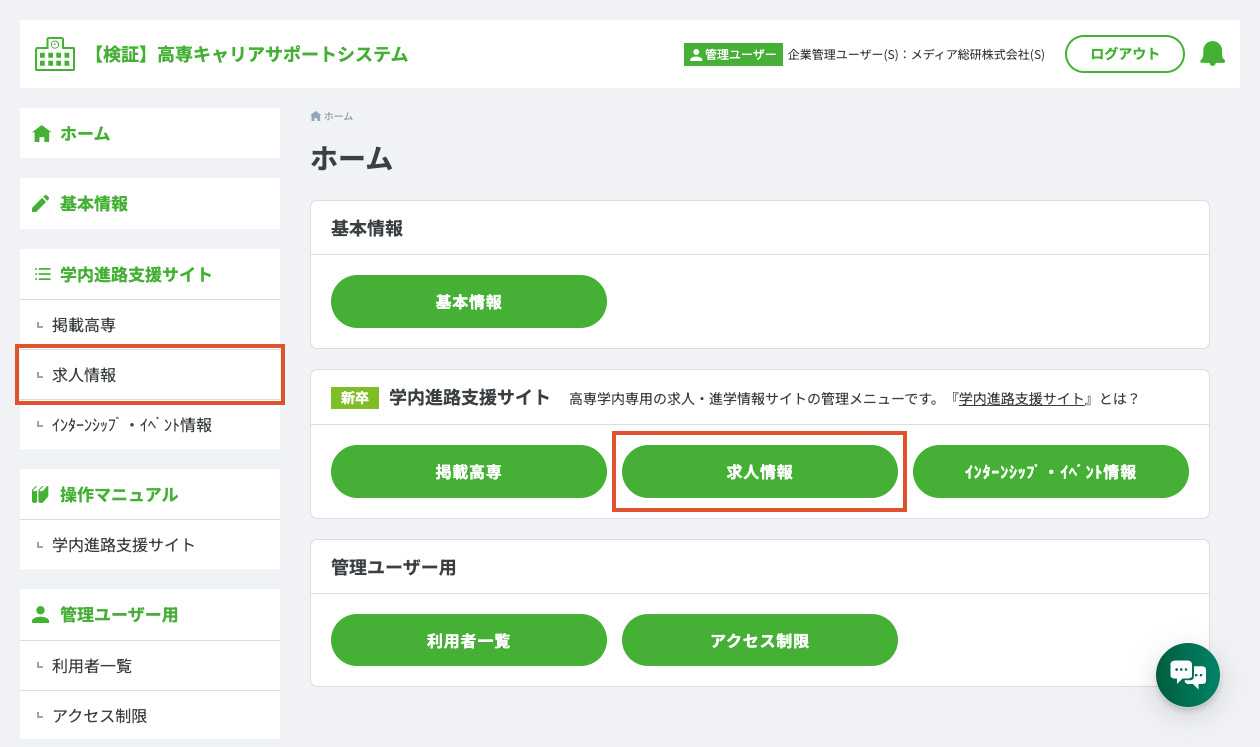Screen dimensions: 1260x747
Task: Click the green 基本情報 button
Action: click(x=469, y=302)
